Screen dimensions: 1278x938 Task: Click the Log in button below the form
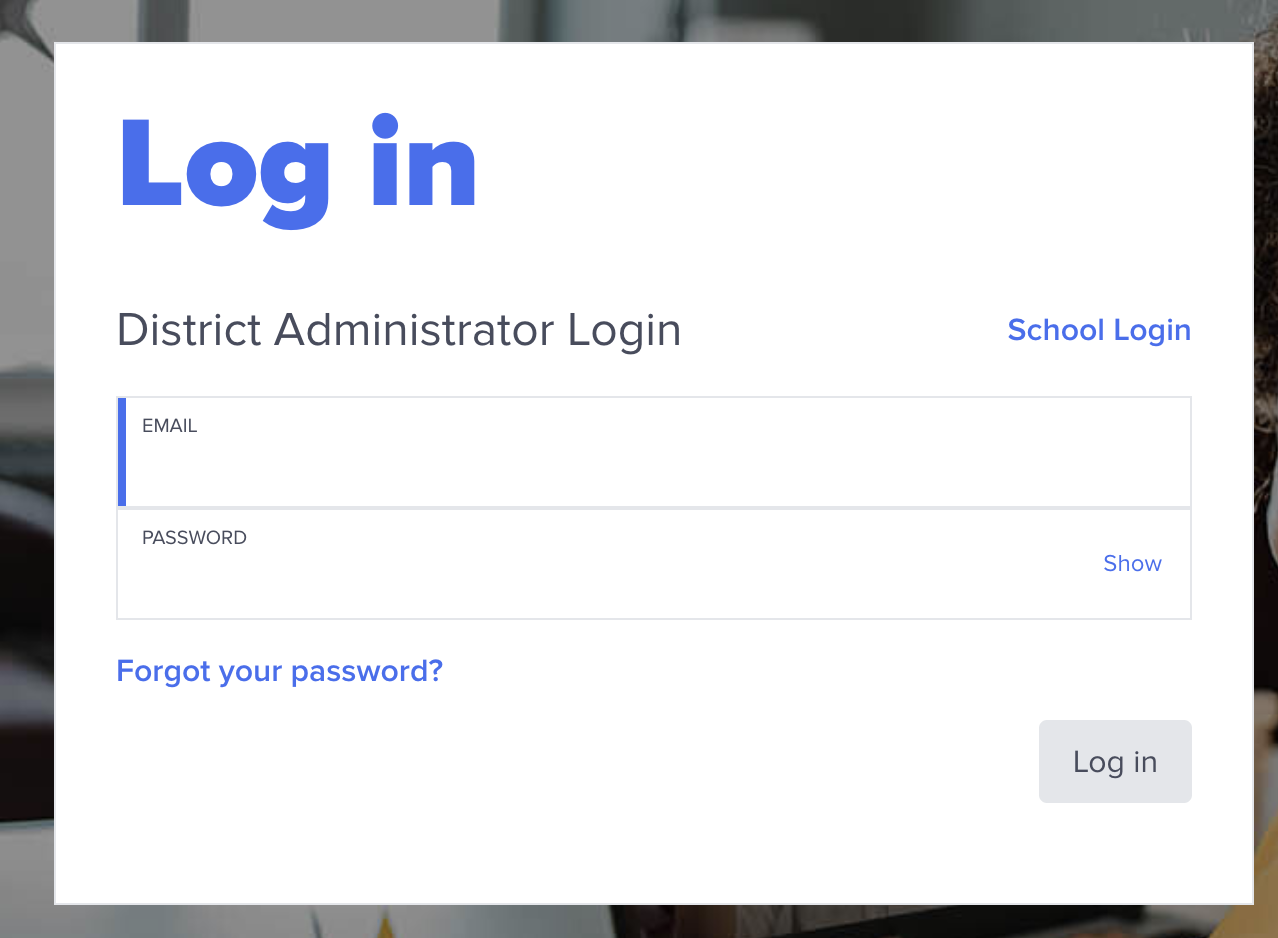(1115, 761)
